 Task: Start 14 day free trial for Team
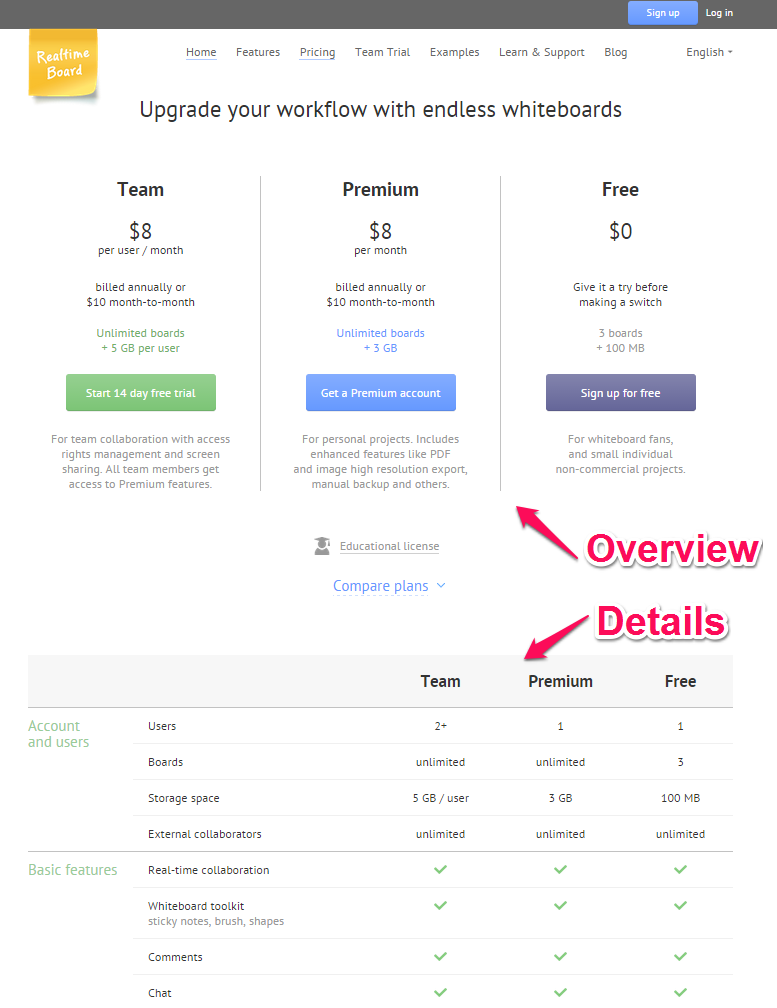coord(141,393)
